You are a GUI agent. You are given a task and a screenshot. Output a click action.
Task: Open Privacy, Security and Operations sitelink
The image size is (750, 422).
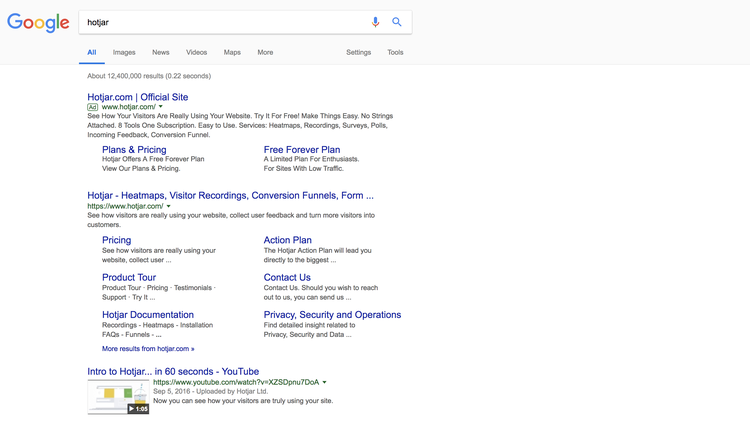332,315
